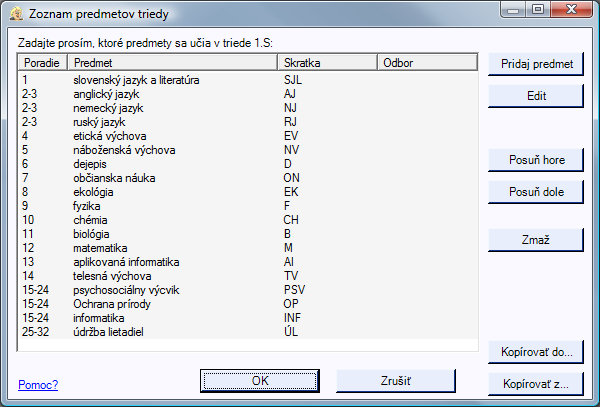600x407 pixels.
Task: Select the slovenský jazyk a literatúra row
Action: [x=248, y=80]
